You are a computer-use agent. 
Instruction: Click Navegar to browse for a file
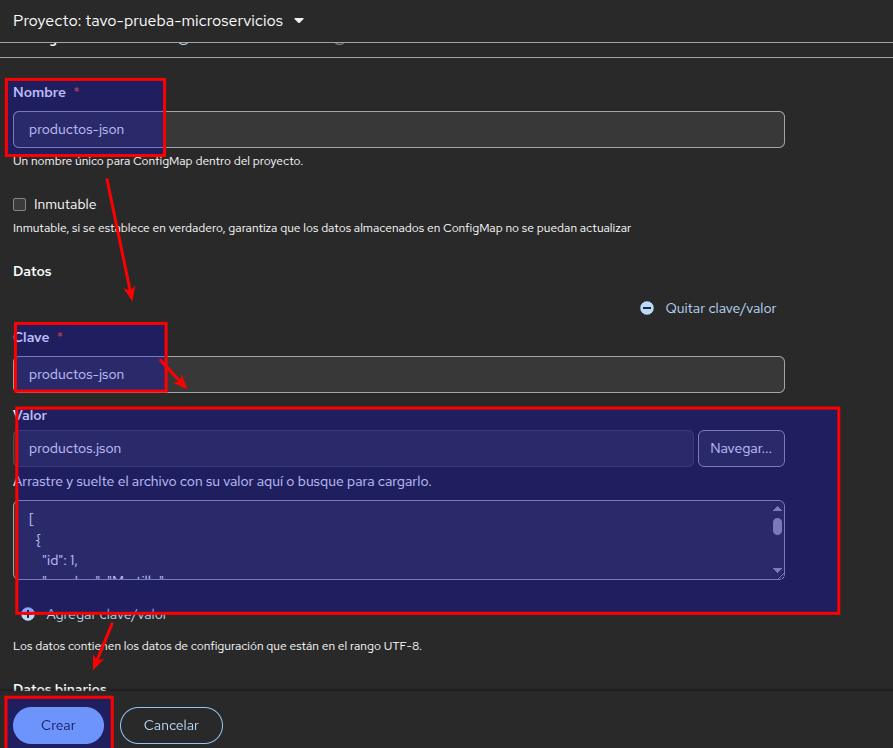point(740,449)
